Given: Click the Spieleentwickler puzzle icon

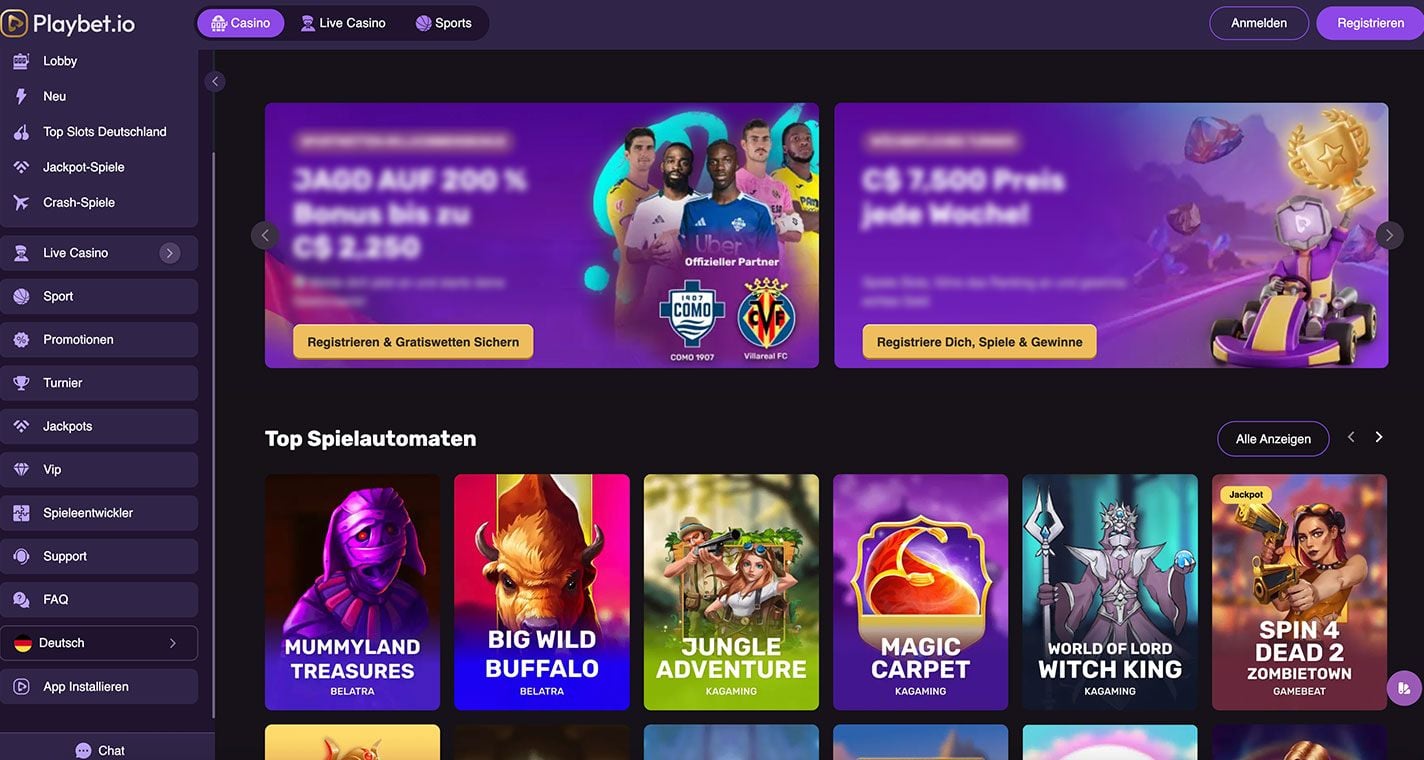Looking at the screenshot, I should (x=21, y=513).
